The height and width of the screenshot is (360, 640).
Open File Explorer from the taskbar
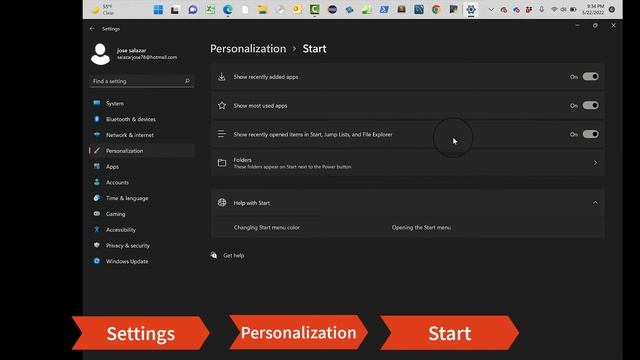pyautogui.click(x=262, y=9)
